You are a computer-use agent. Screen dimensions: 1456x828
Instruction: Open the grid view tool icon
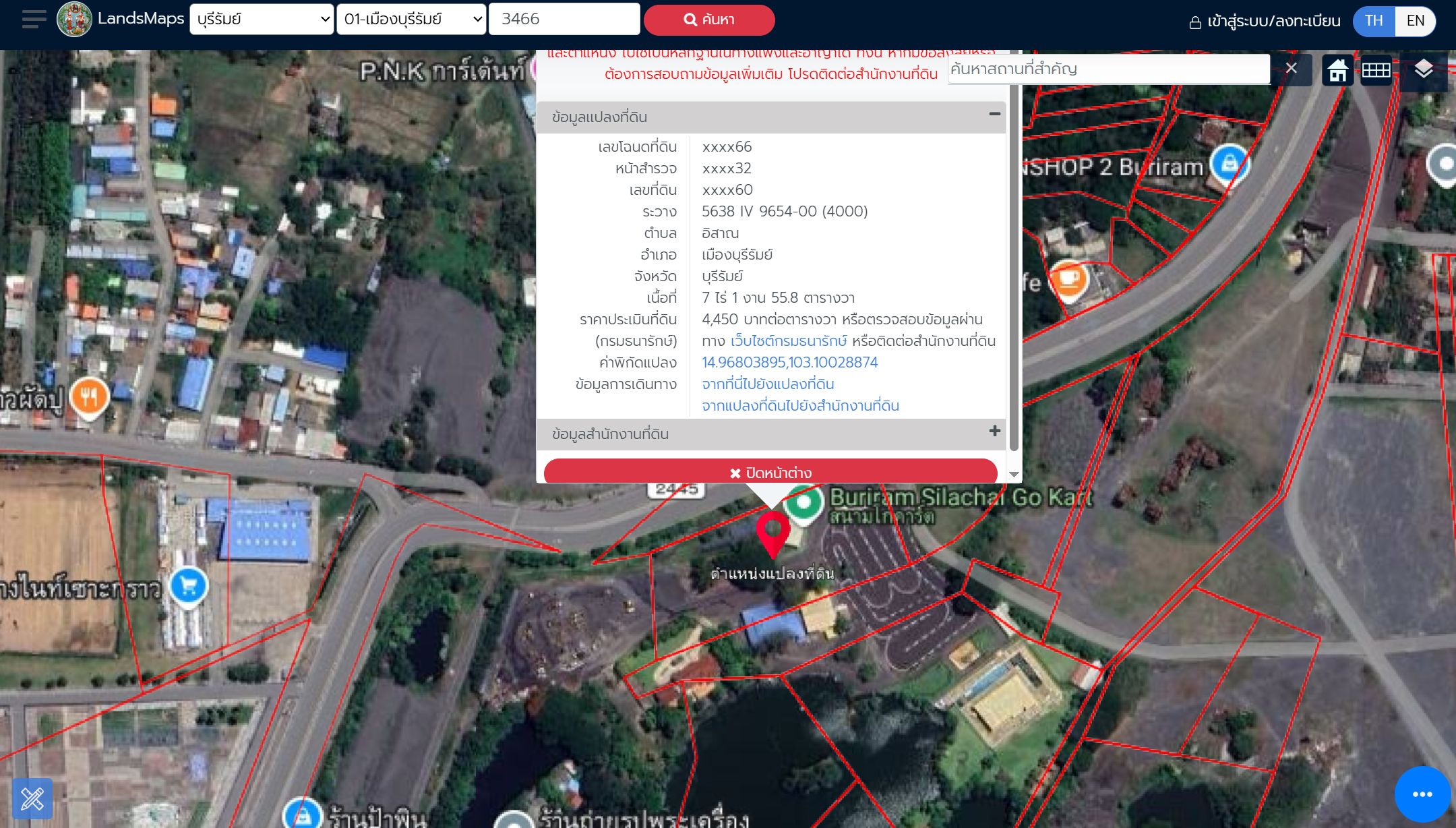(1376, 69)
